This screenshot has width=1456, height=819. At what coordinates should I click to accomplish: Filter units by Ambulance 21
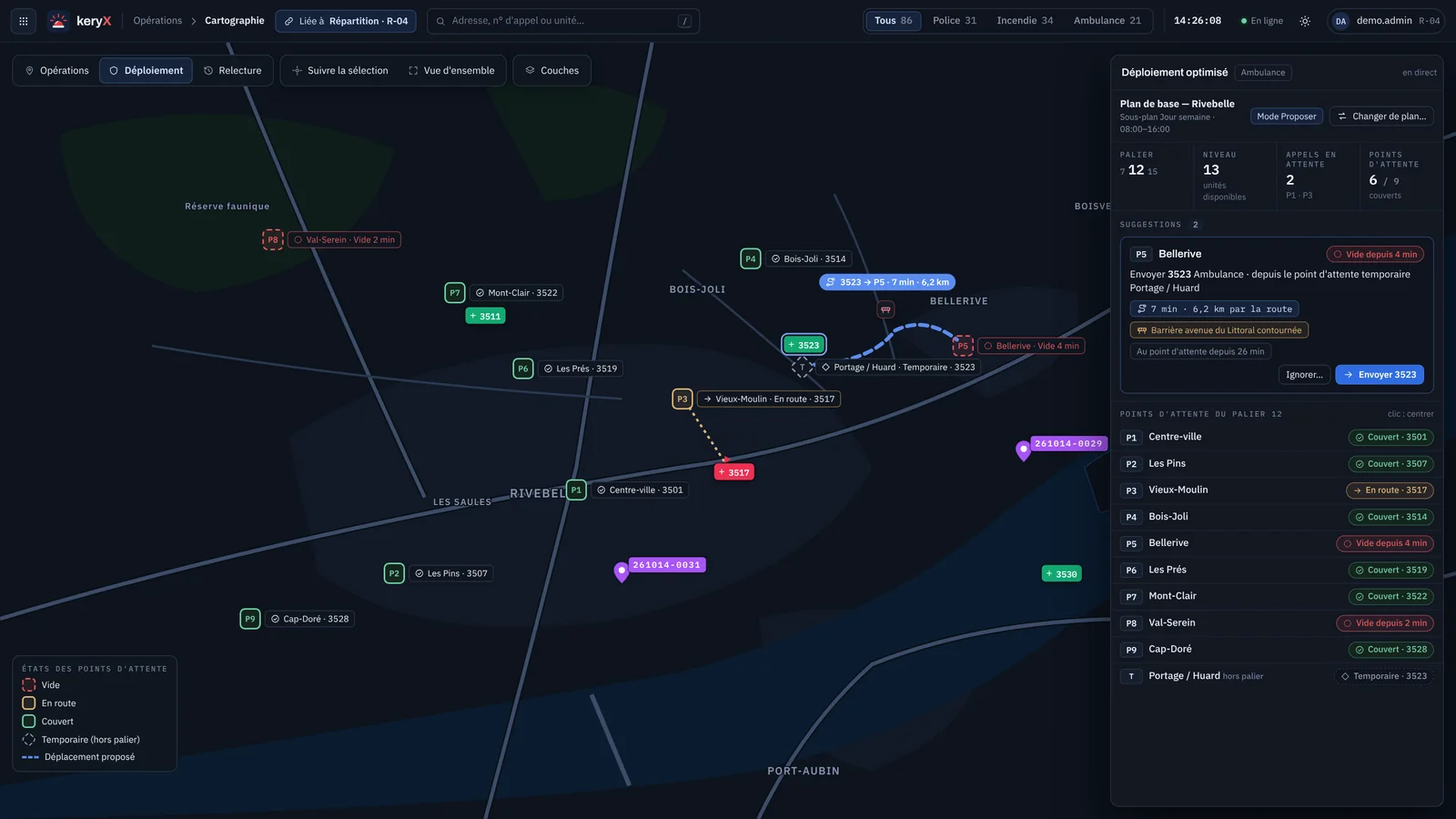(1107, 21)
